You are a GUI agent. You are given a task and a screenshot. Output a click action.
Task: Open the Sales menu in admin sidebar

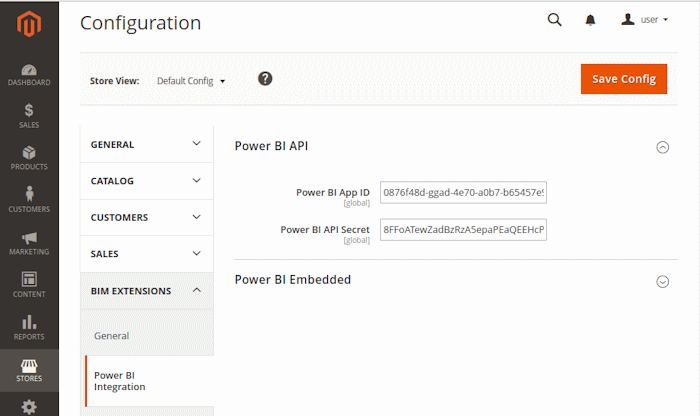point(29,116)
